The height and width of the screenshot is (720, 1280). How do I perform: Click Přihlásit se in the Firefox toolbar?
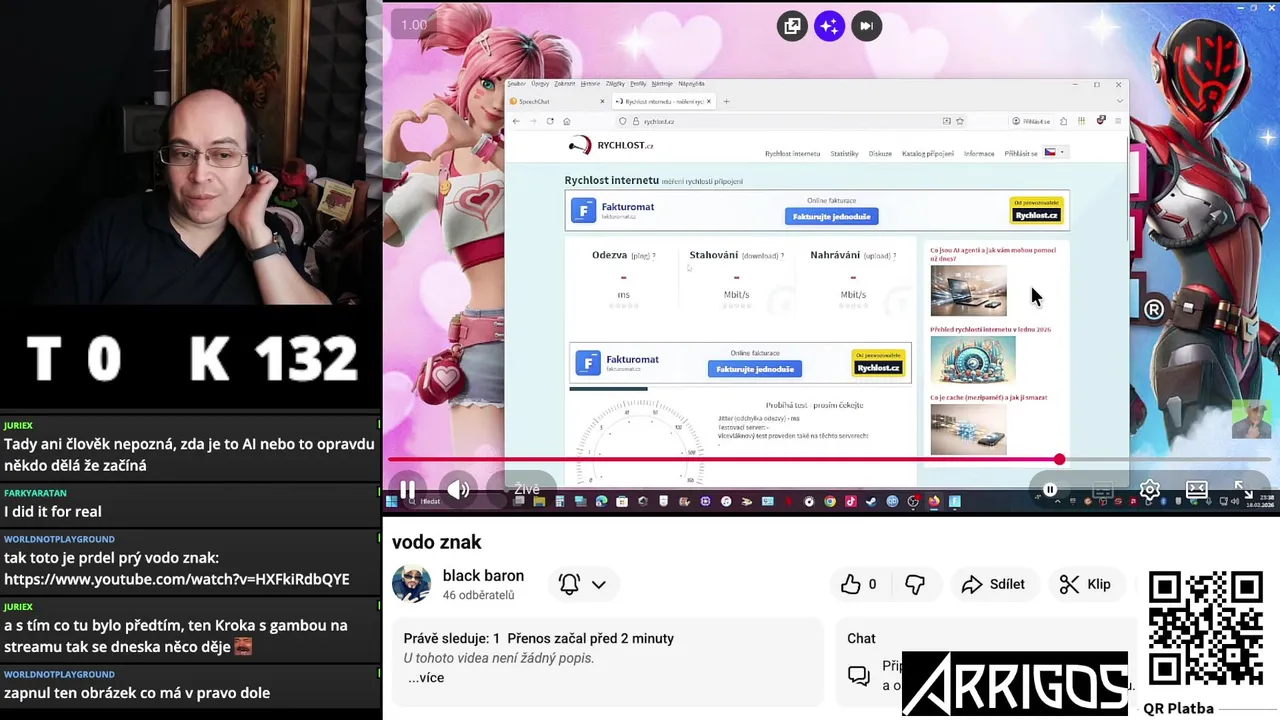pos(1031,121)
